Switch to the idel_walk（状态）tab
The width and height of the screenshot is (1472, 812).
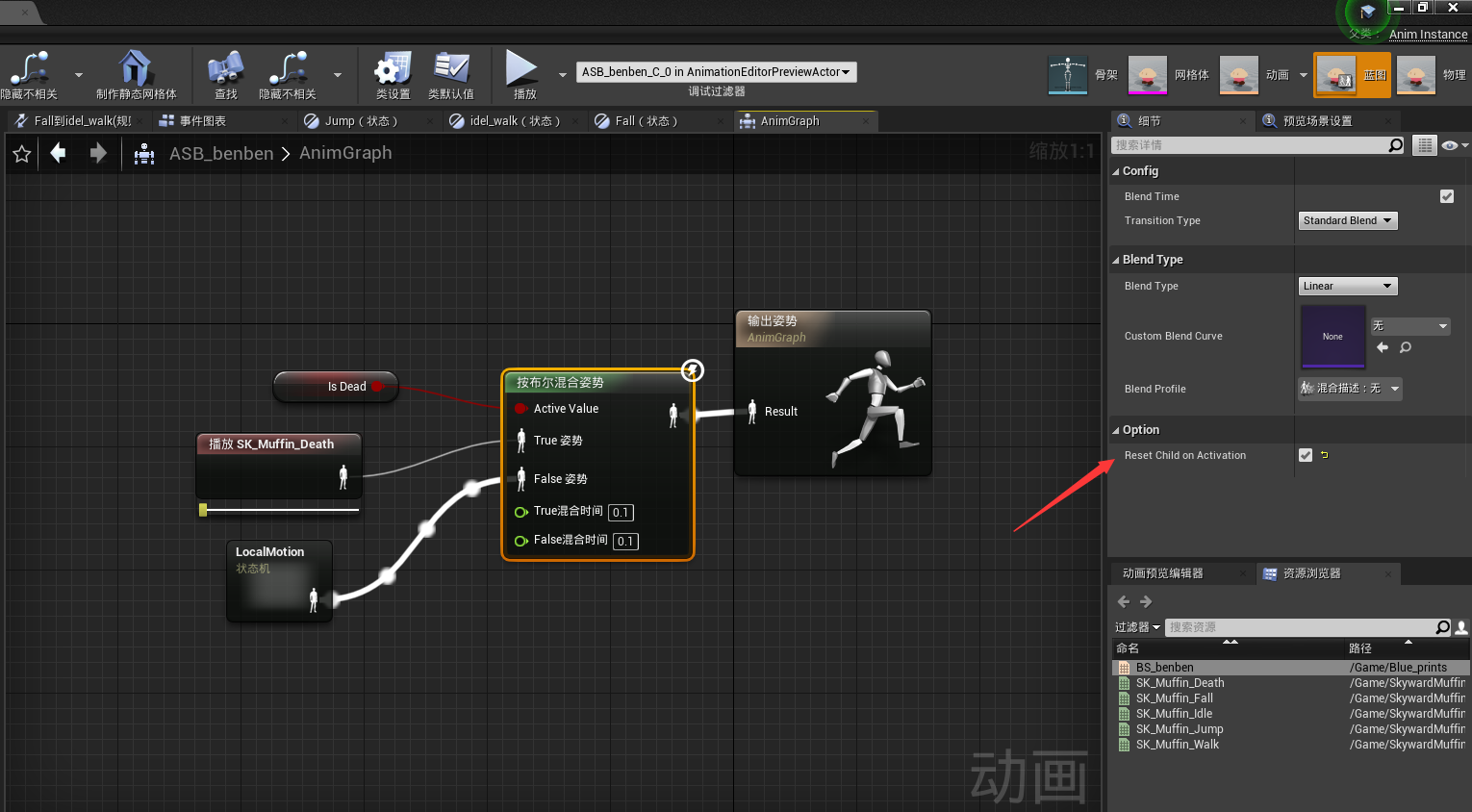[515, 121]
